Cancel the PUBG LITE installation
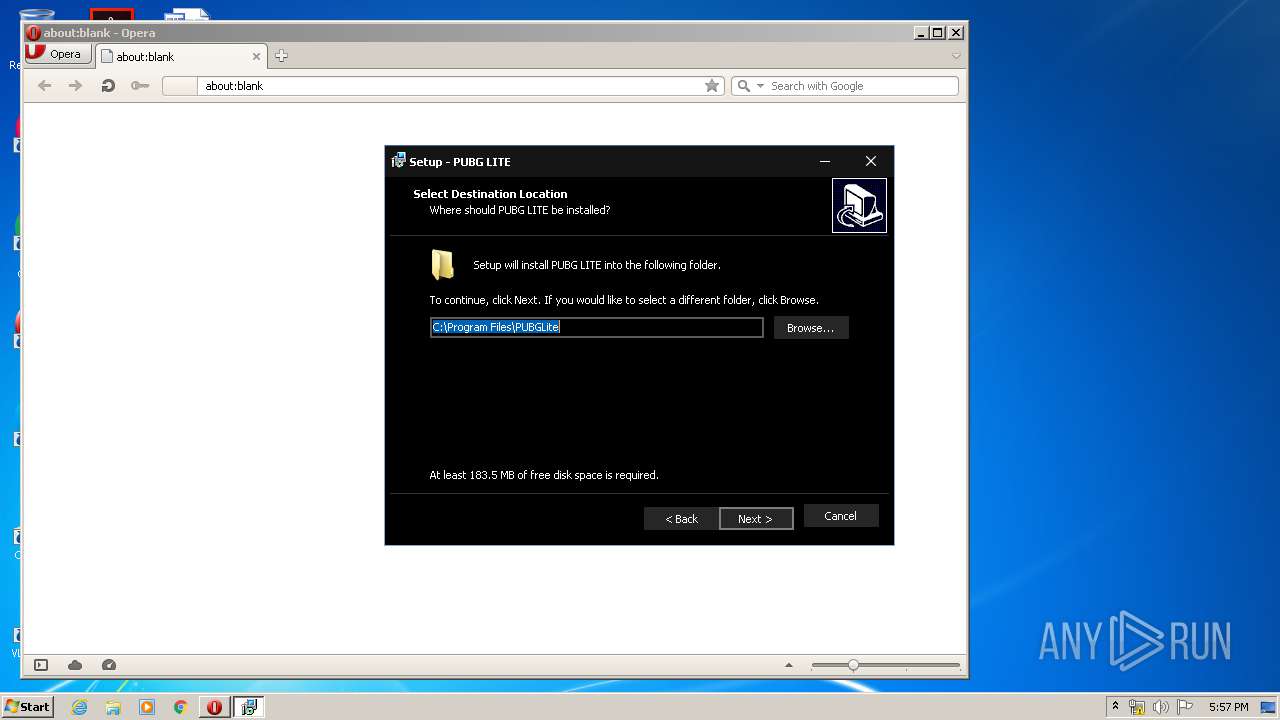 (x=840, y=516)
